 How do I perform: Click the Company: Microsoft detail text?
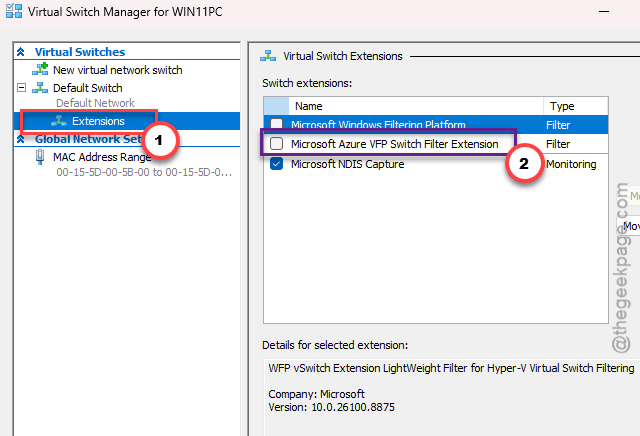[316, 394]
